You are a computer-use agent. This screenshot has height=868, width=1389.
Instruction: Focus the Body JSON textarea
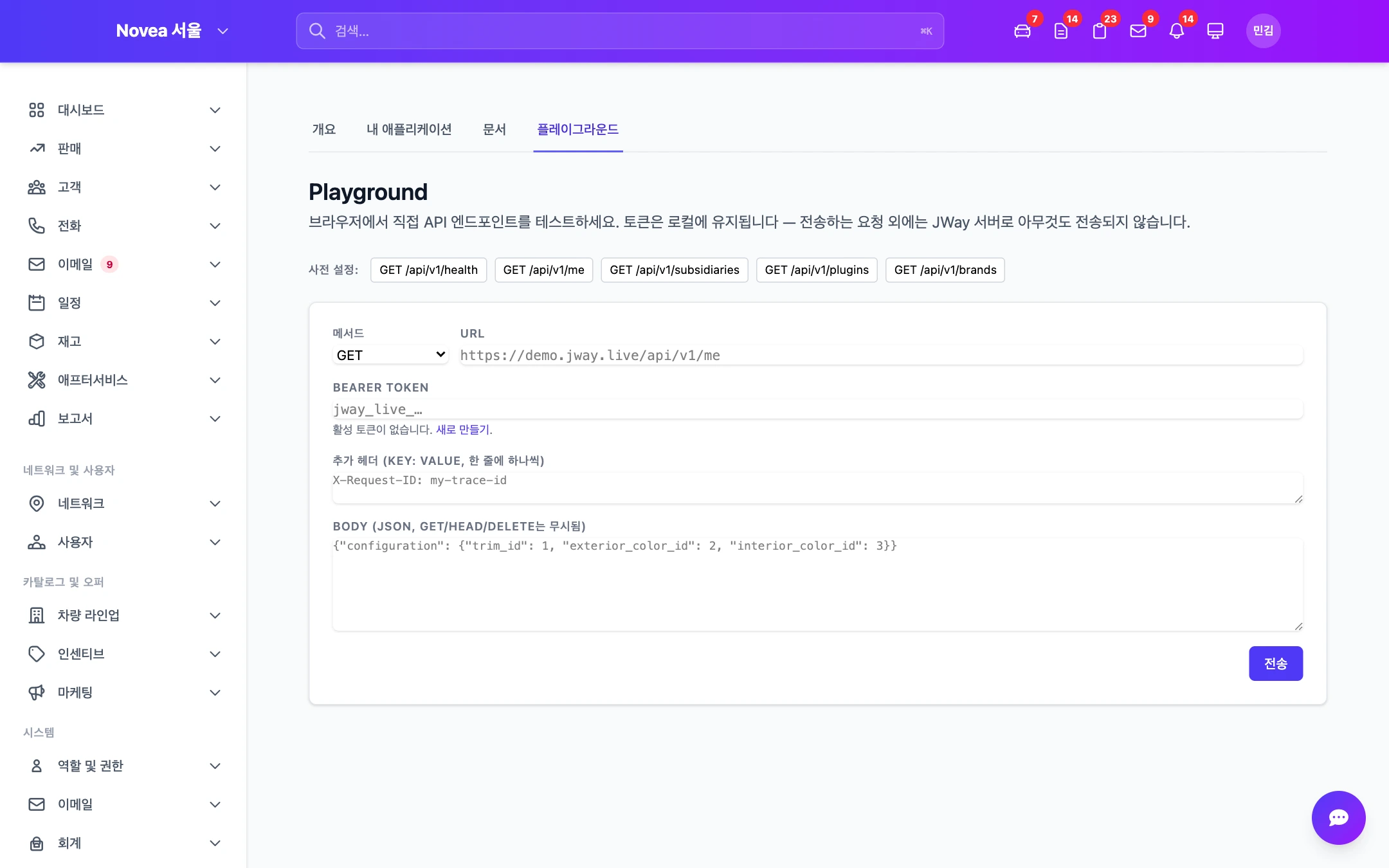pyautogui.click(x=818, y=584)
